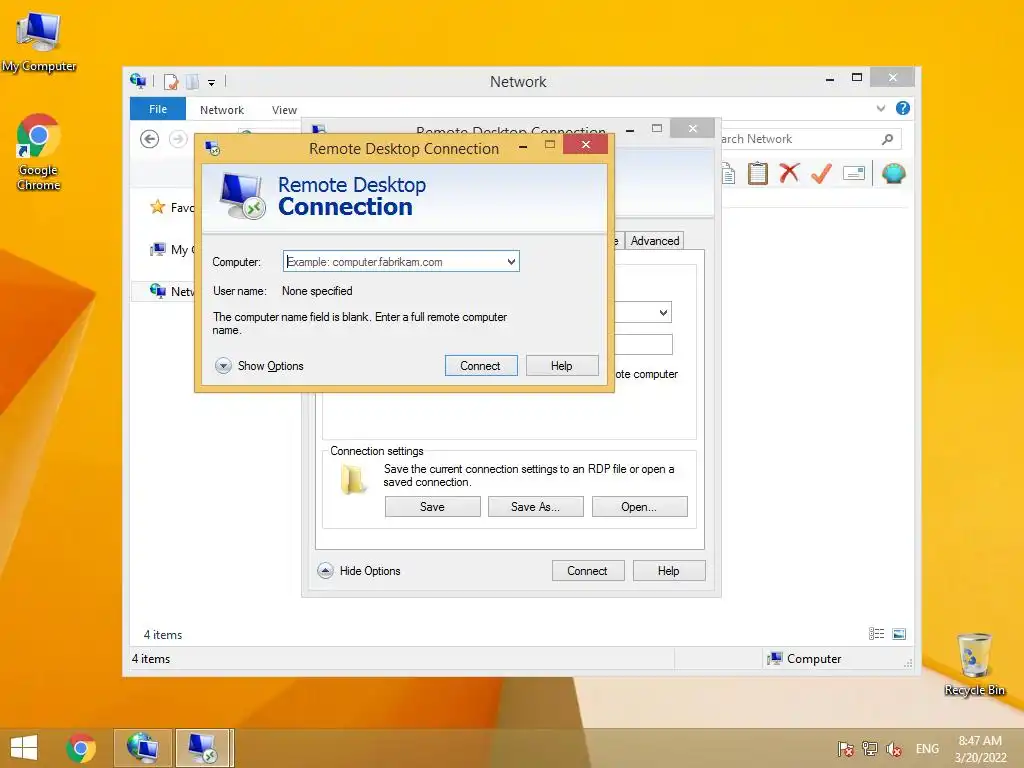Open the Recycle Bin desktop icon
The height and width of the screenshot is (768, 1024).
974,664
